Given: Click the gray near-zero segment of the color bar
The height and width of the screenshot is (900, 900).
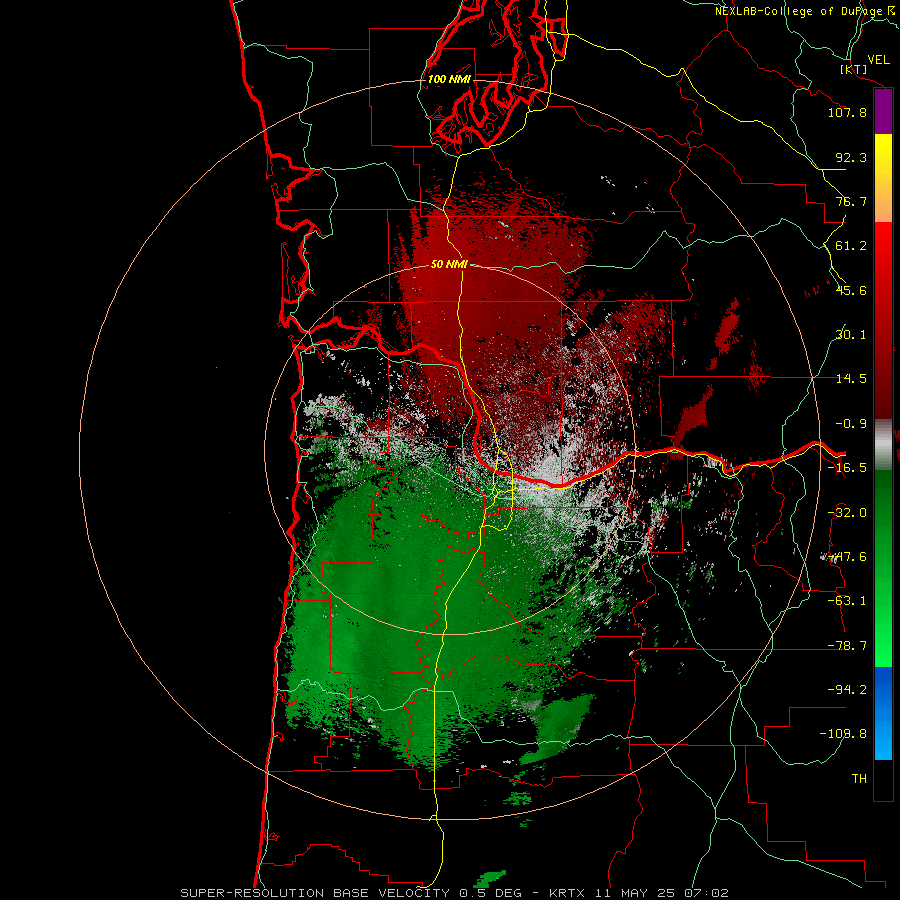Looking at the screenshot, I should pyautogui.click(x=883, y=444).
